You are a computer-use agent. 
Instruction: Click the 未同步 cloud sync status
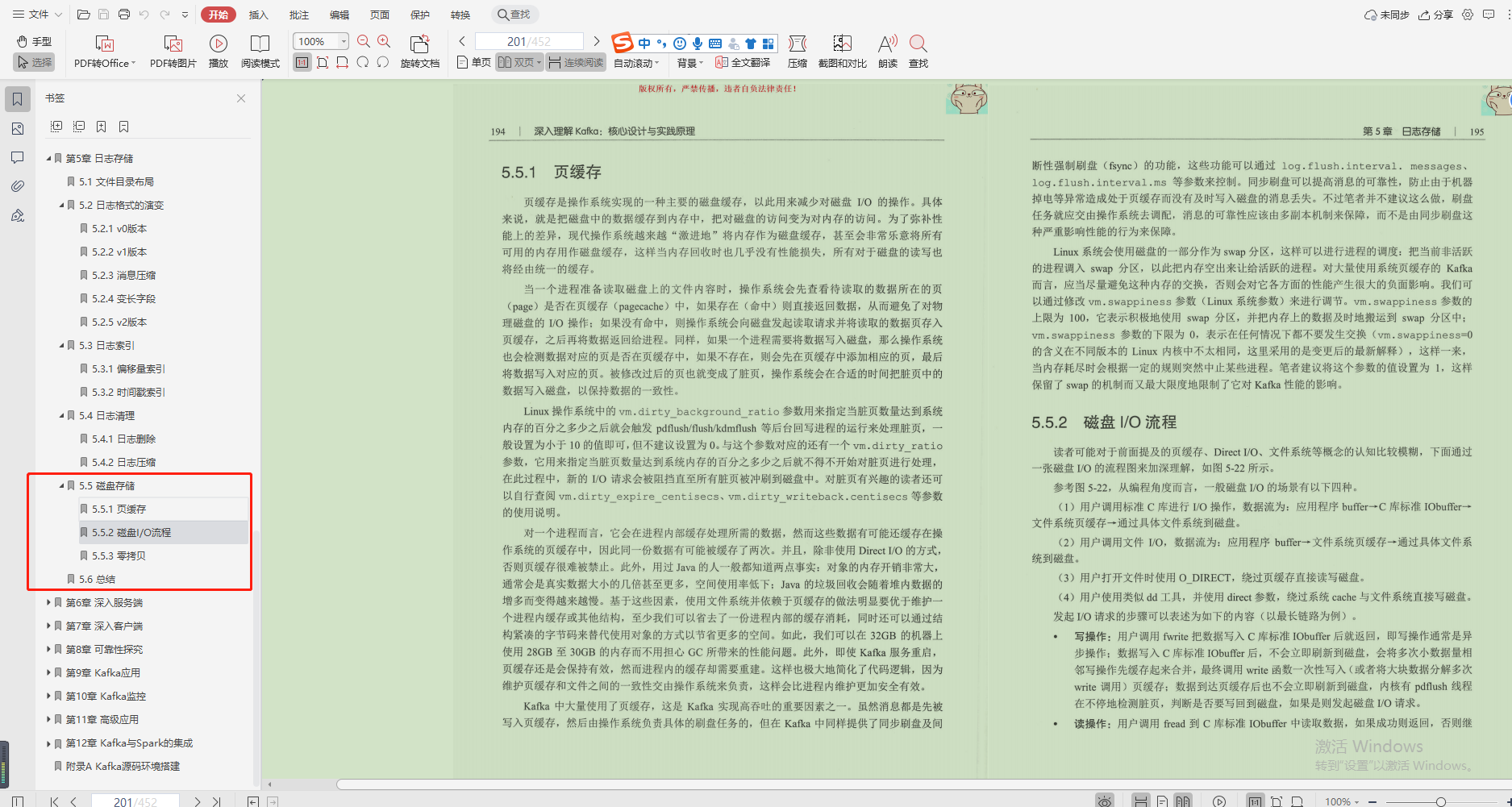pyautogui.click(x=1386, y=15)
